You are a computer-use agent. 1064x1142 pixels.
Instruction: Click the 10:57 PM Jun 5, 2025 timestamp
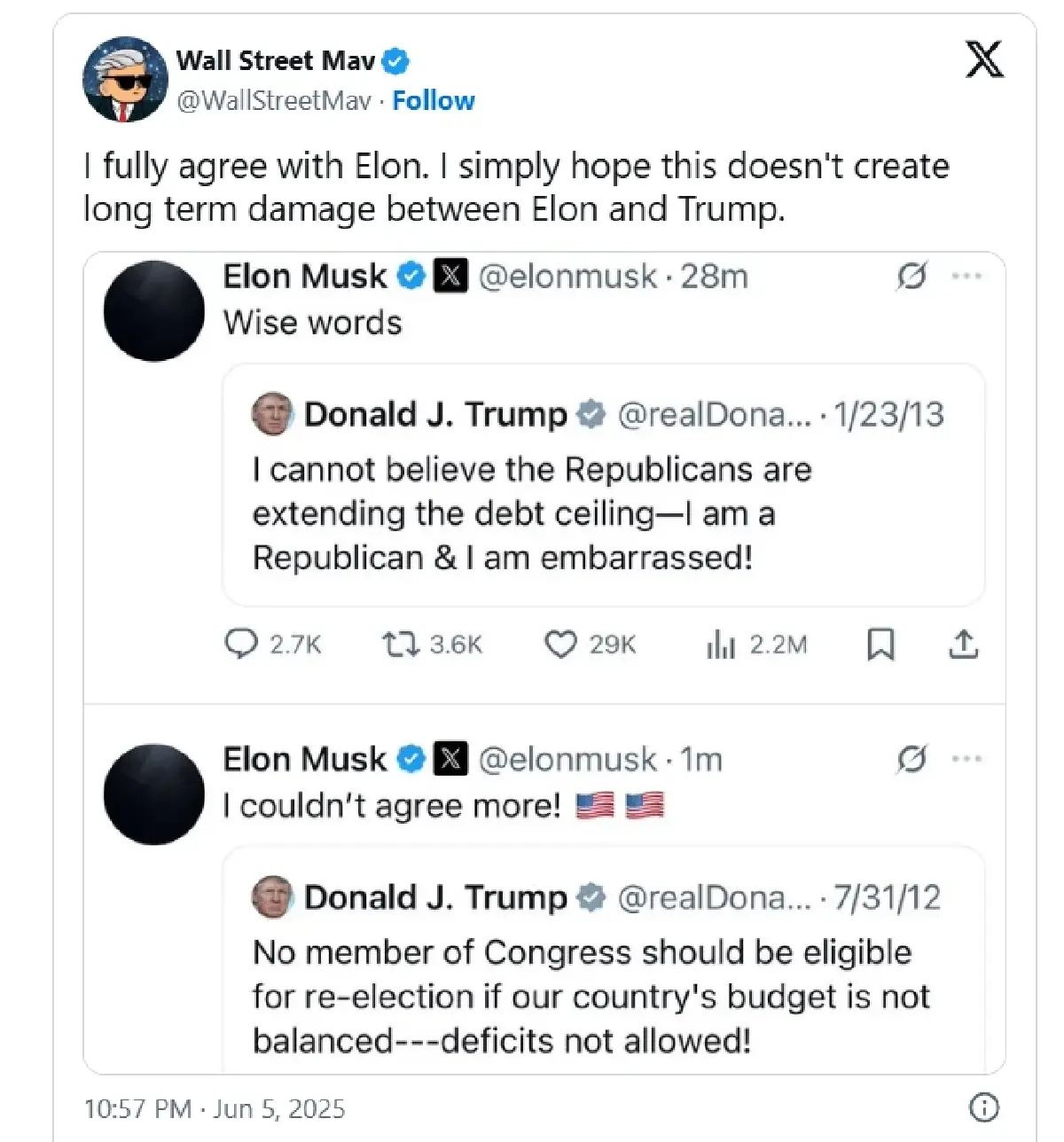(x=215, y=1108)
